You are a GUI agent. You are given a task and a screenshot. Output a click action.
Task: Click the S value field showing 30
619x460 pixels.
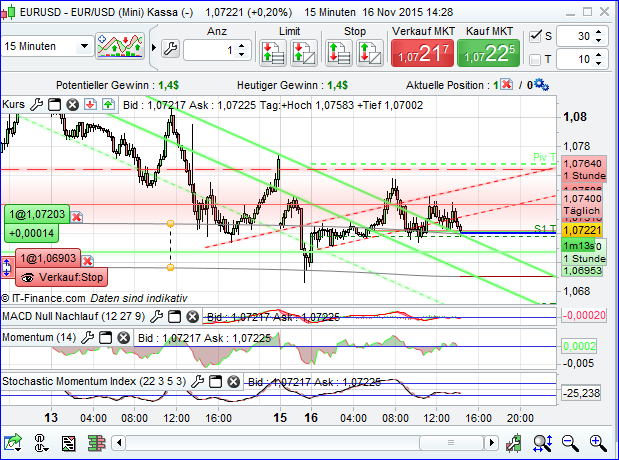coord(573,36)
